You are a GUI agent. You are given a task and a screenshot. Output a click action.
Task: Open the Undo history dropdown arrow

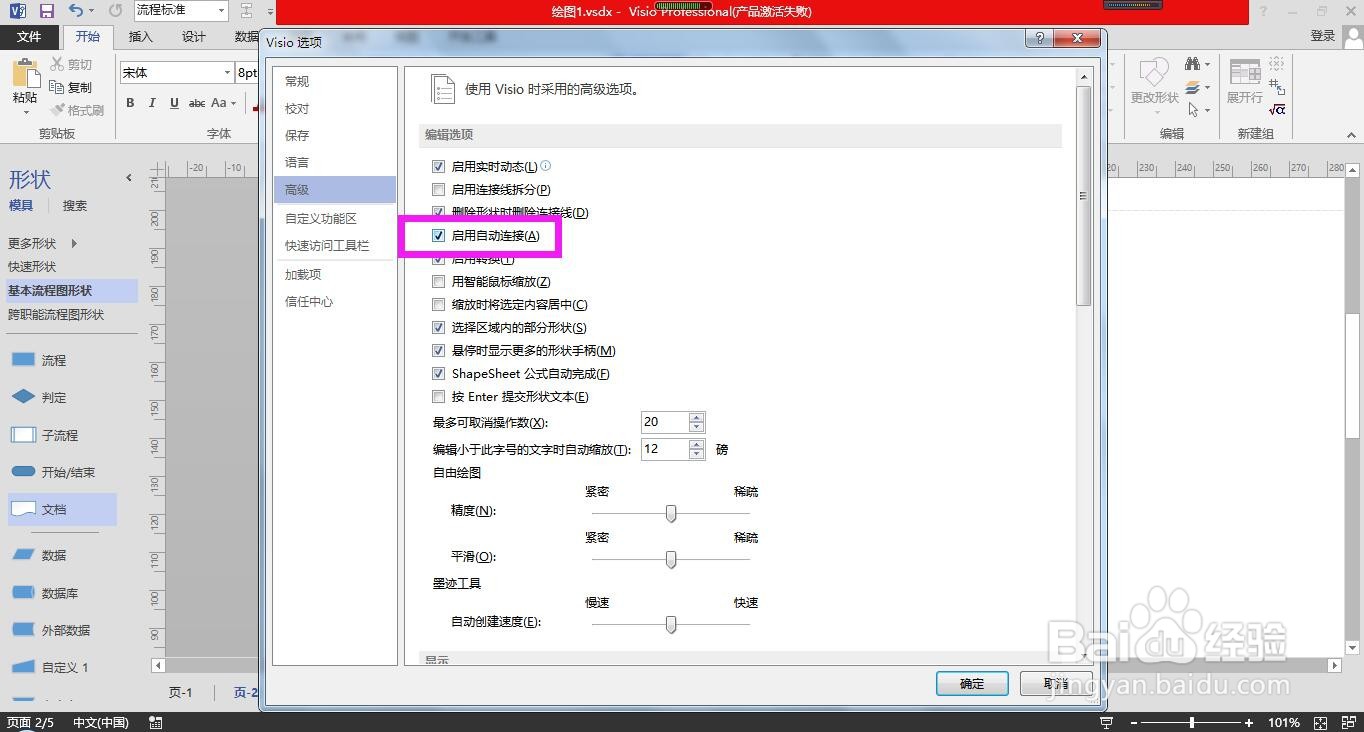(x=93, y=11)
